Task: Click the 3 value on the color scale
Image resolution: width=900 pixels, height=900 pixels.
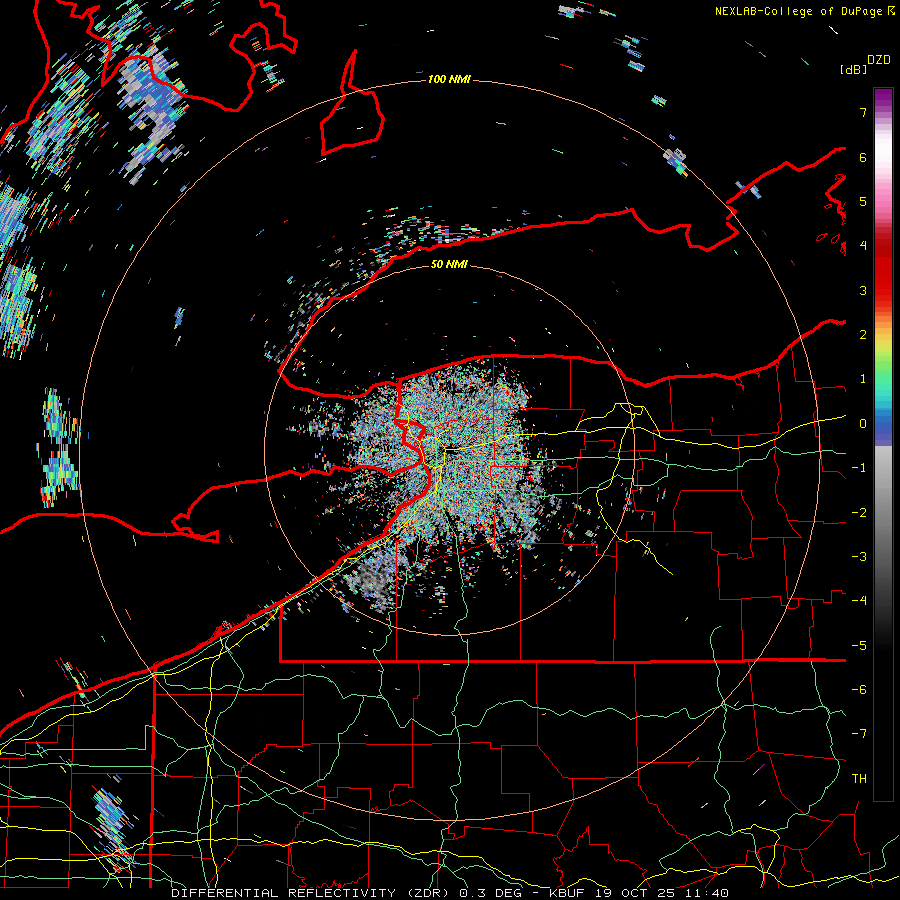Action: click(863, 290)
